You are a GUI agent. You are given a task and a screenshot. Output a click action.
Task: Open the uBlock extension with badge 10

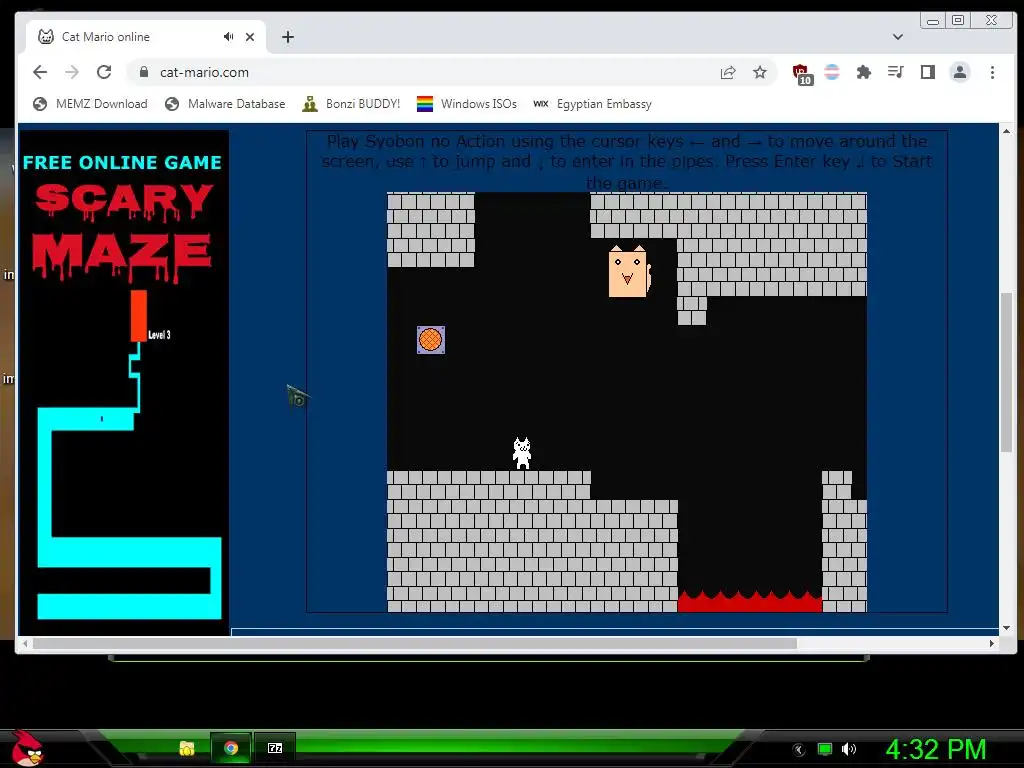[x=801, y=74]
